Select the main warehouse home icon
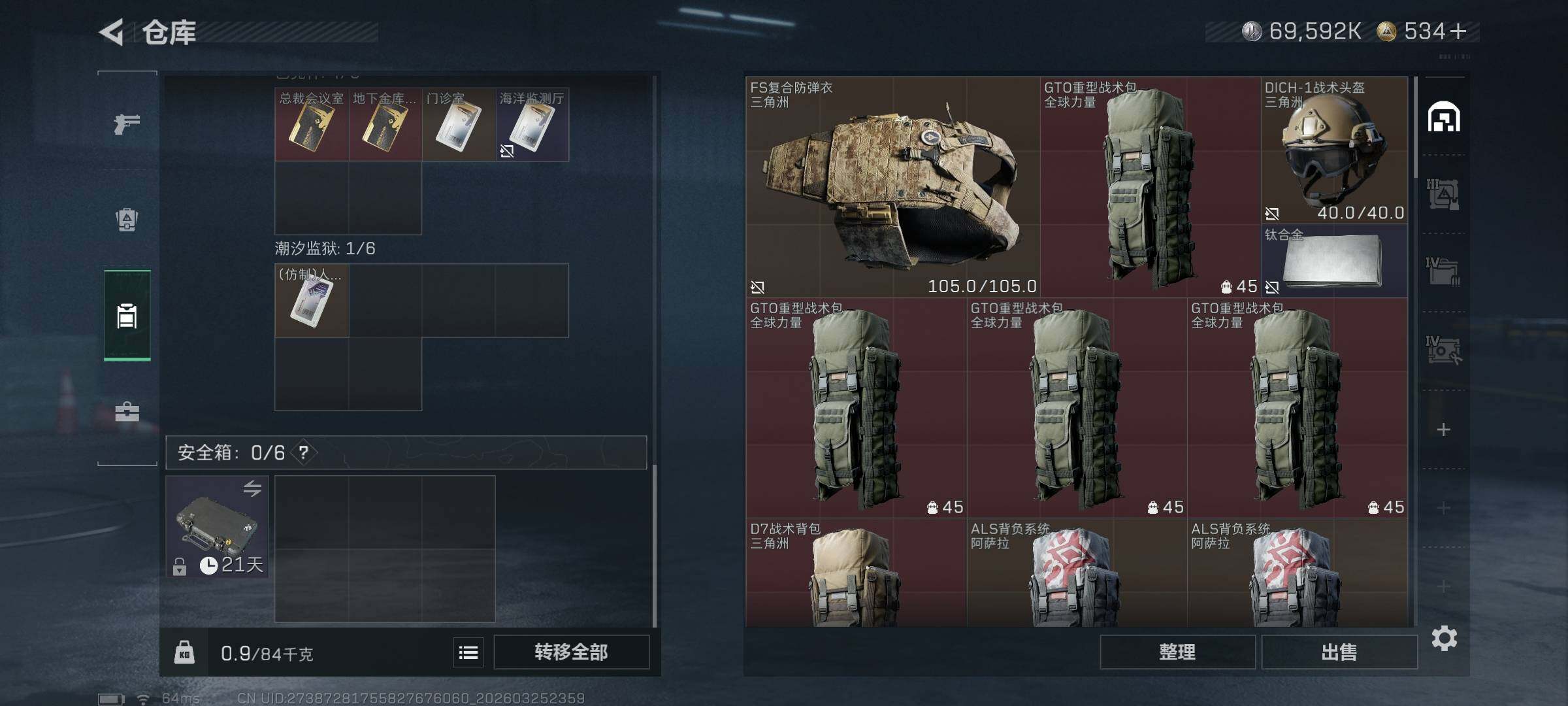This screenshot has width=1568, height=706. pyautogui.click(x=1444, y=117)
